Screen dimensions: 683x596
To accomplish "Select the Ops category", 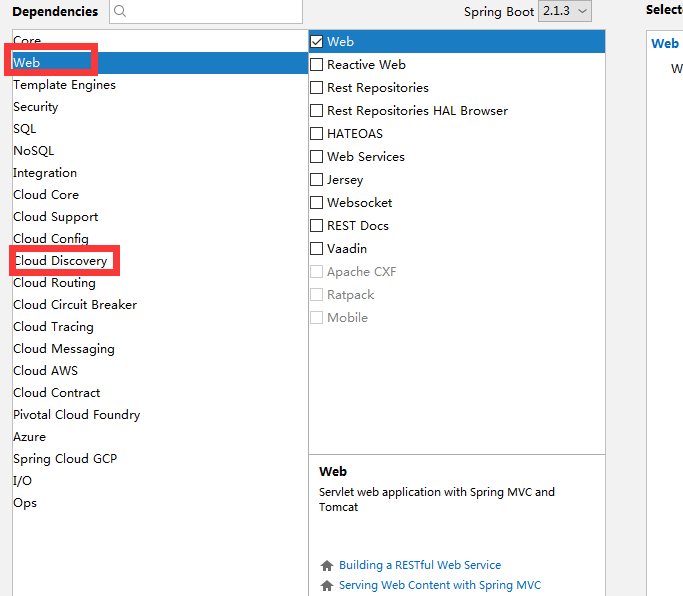I will click(x=160, y=503).
